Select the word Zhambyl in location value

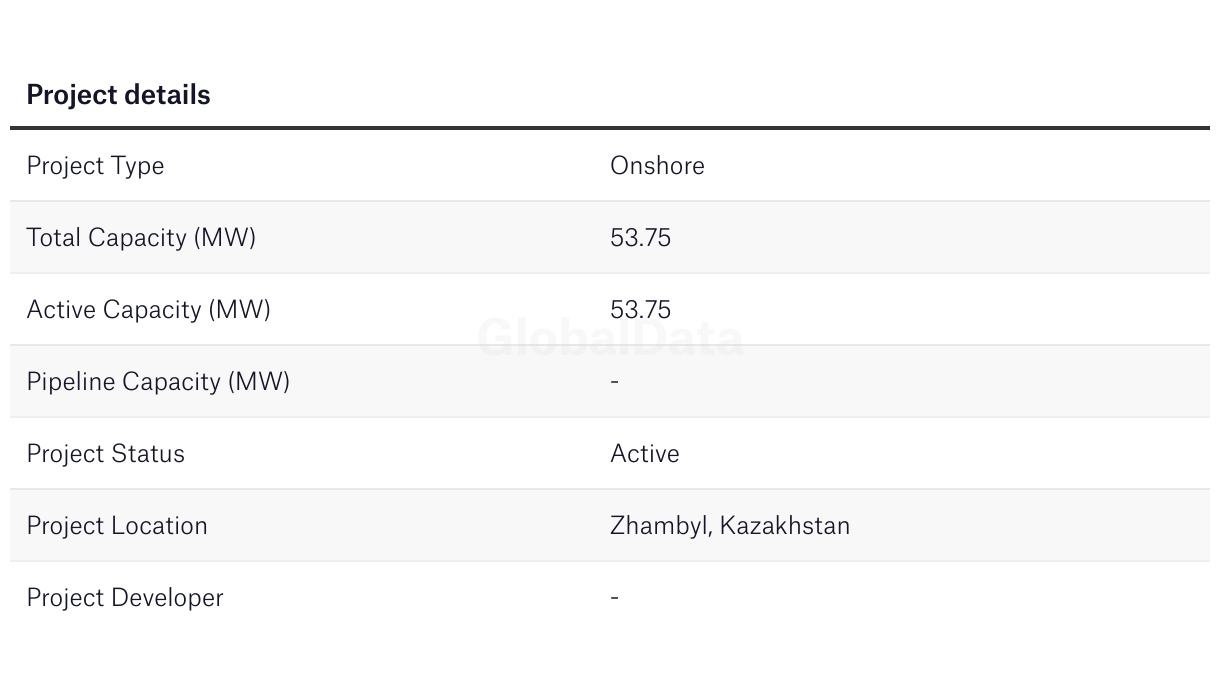click(x=660, y=525)
